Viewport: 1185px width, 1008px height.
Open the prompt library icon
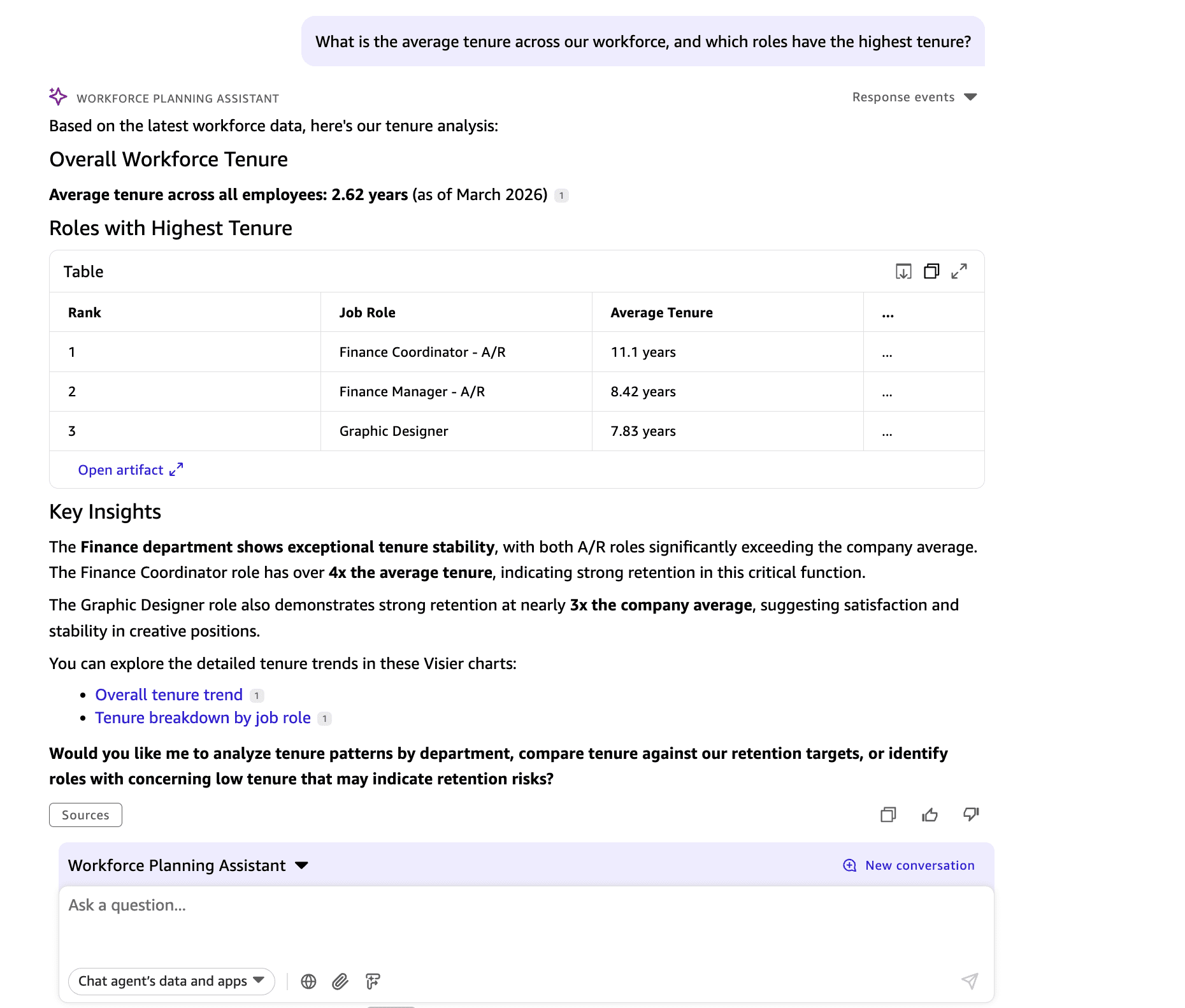pos(373,981)
